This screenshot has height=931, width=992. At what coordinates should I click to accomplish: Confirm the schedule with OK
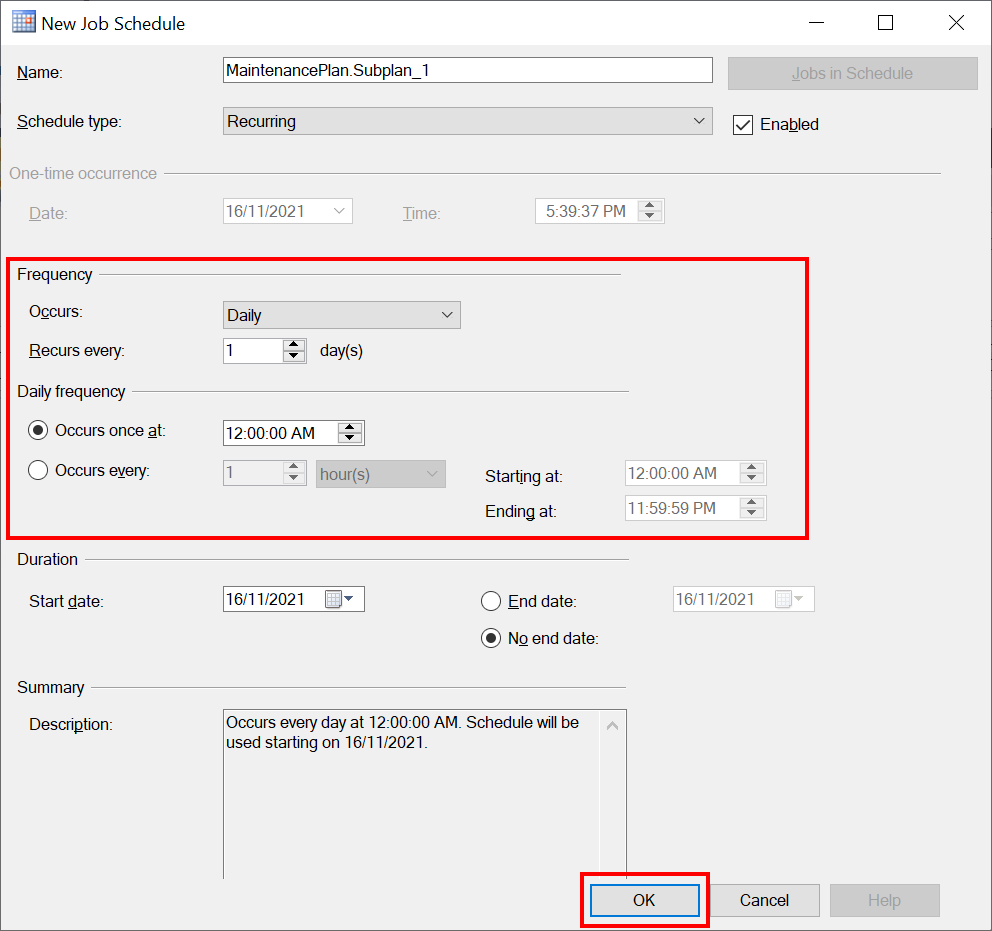(645, 900)
